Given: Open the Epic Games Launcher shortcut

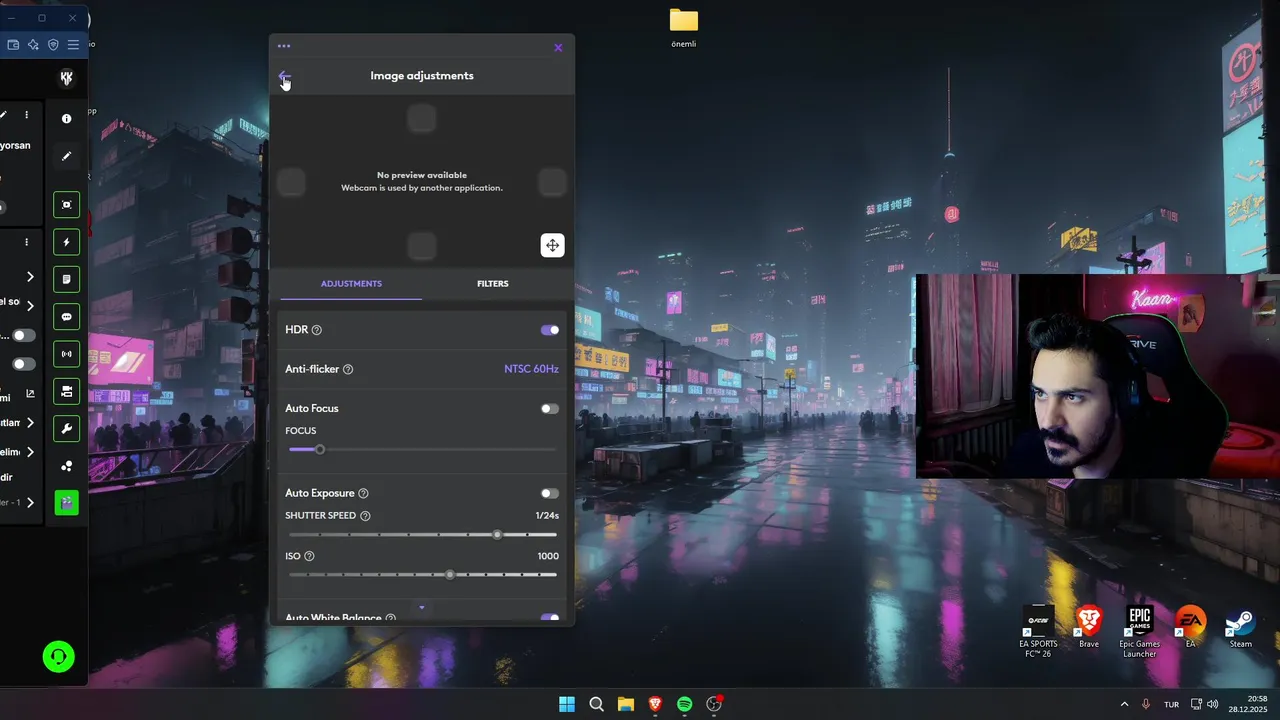Looking at the screenshot, I should pyautogui.click(x=1140, y=632).
